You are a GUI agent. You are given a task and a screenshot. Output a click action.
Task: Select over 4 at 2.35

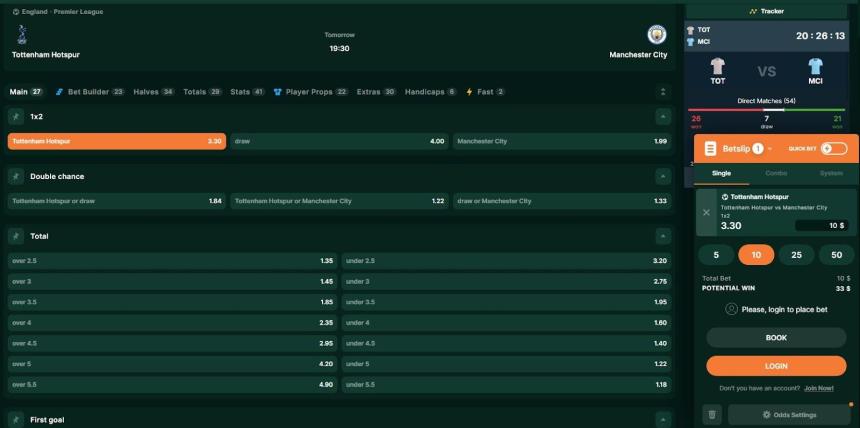point(173,323)
